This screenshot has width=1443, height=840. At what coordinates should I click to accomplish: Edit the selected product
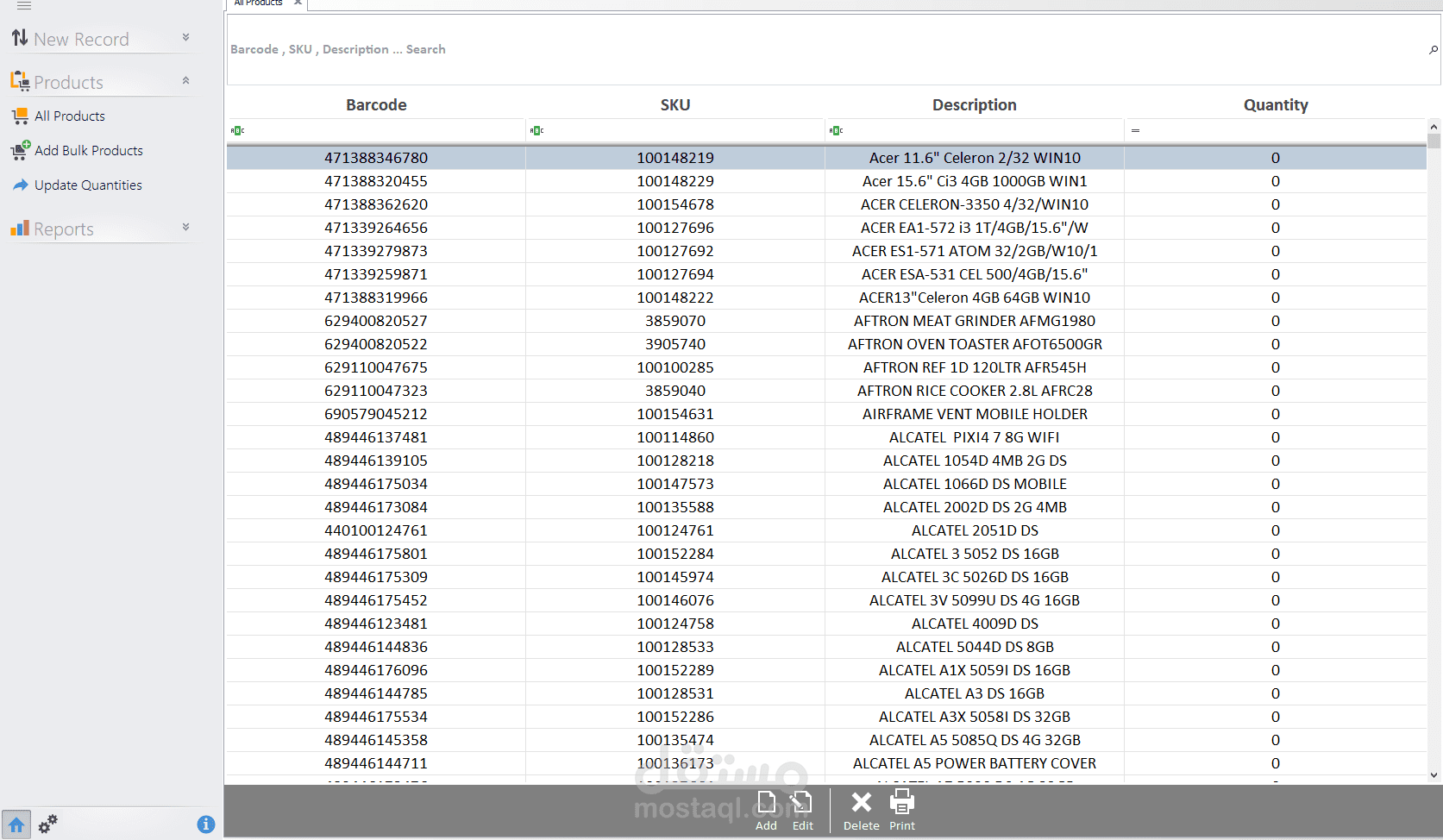pos(802,811)
